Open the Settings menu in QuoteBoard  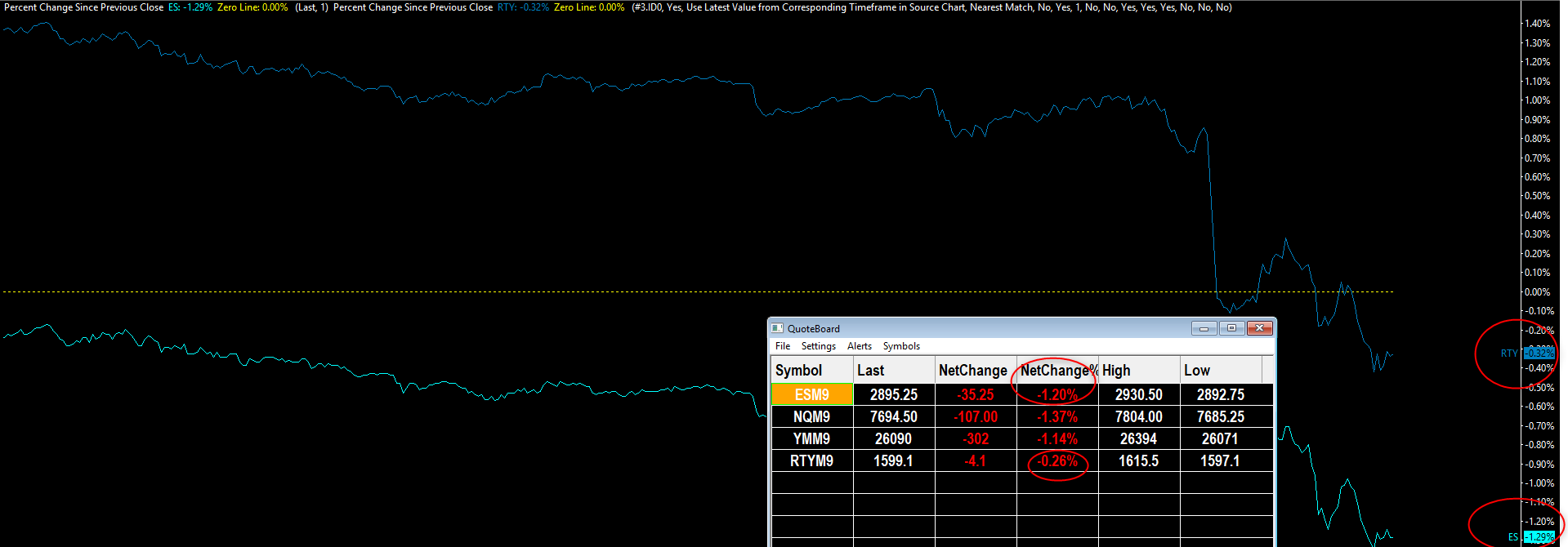[818, 346]
